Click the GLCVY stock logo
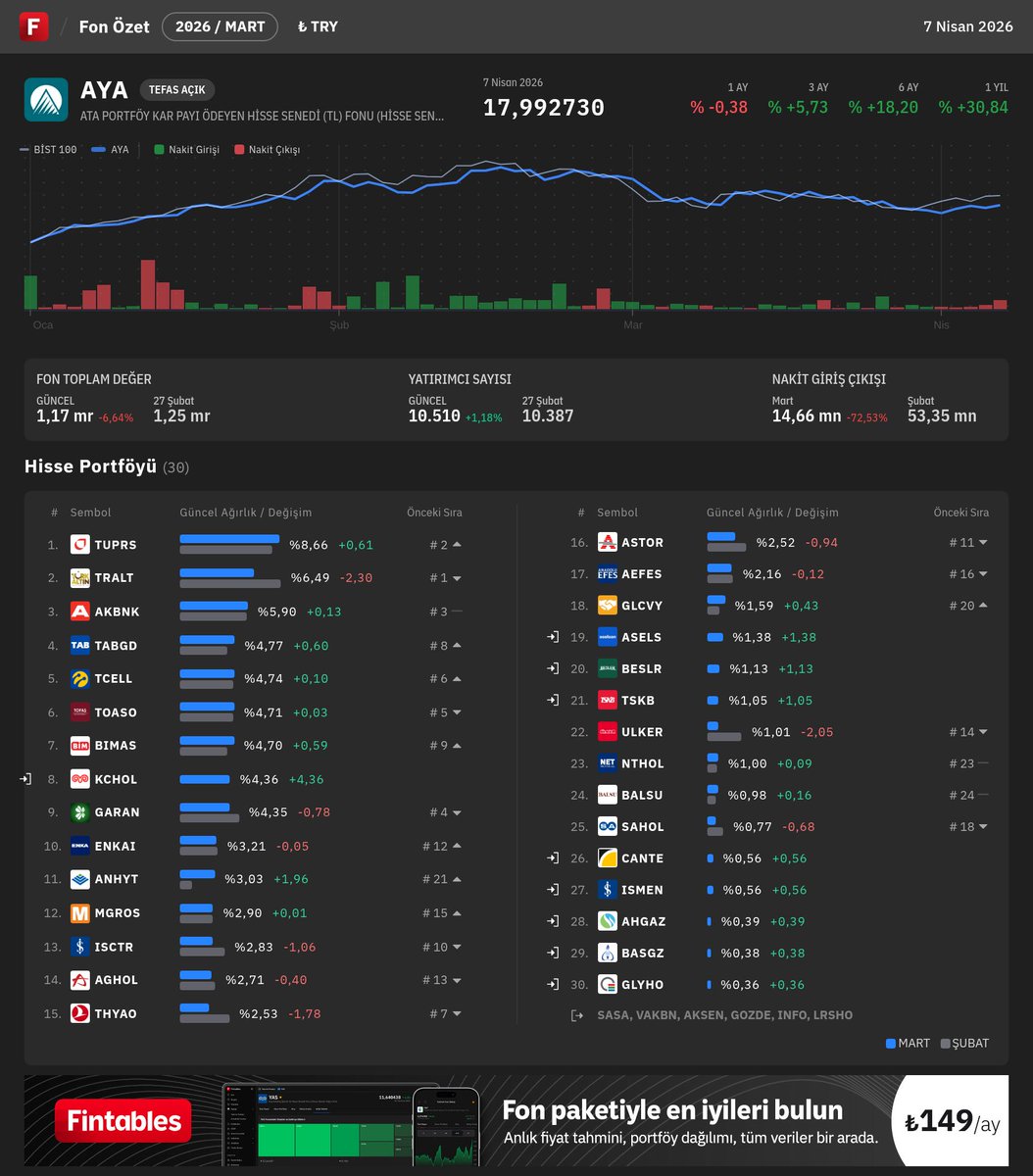This screenshot has width=1033, height=1176. tap(608, 606)
